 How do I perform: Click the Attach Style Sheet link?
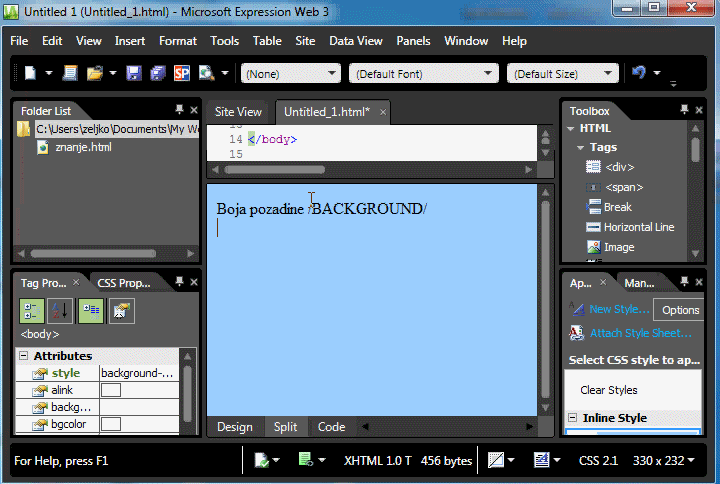click(x=640, y=333)
